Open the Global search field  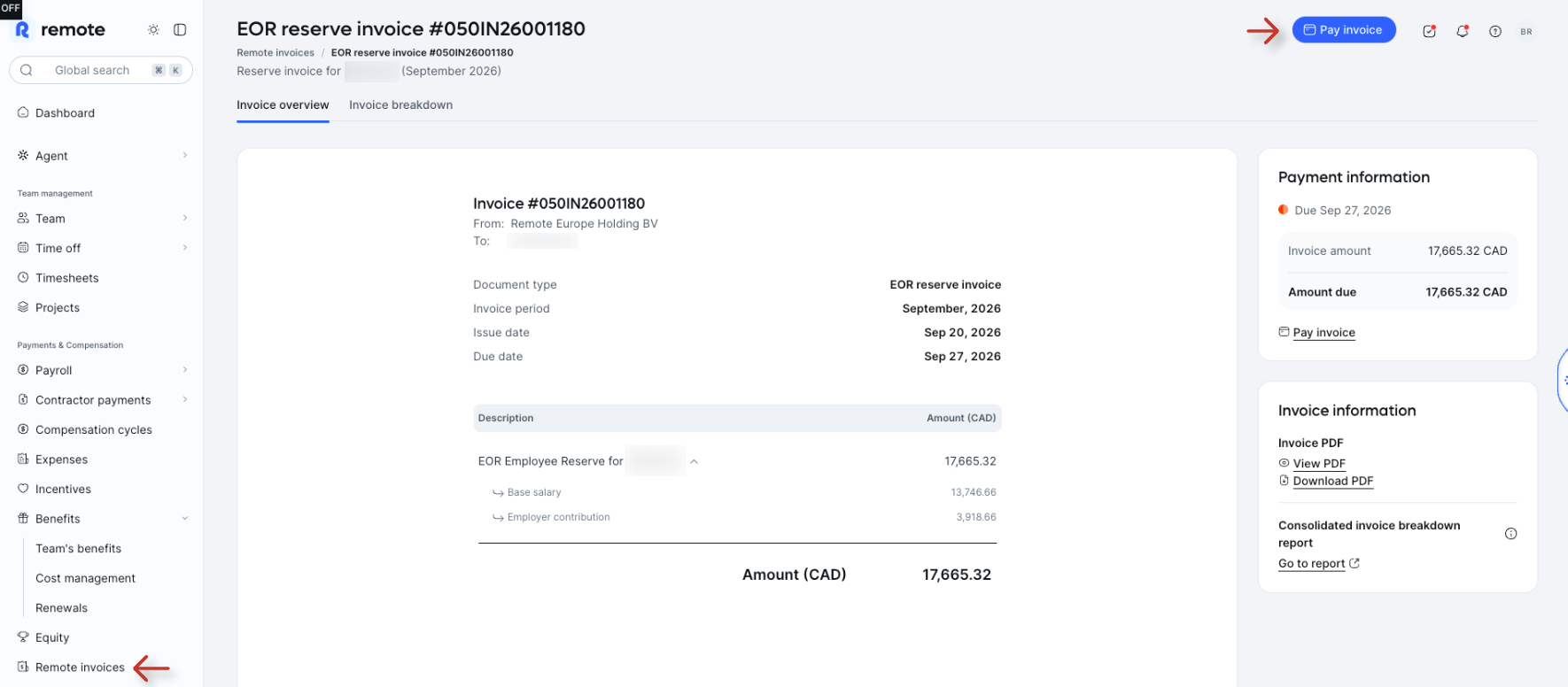pos(101,70)
